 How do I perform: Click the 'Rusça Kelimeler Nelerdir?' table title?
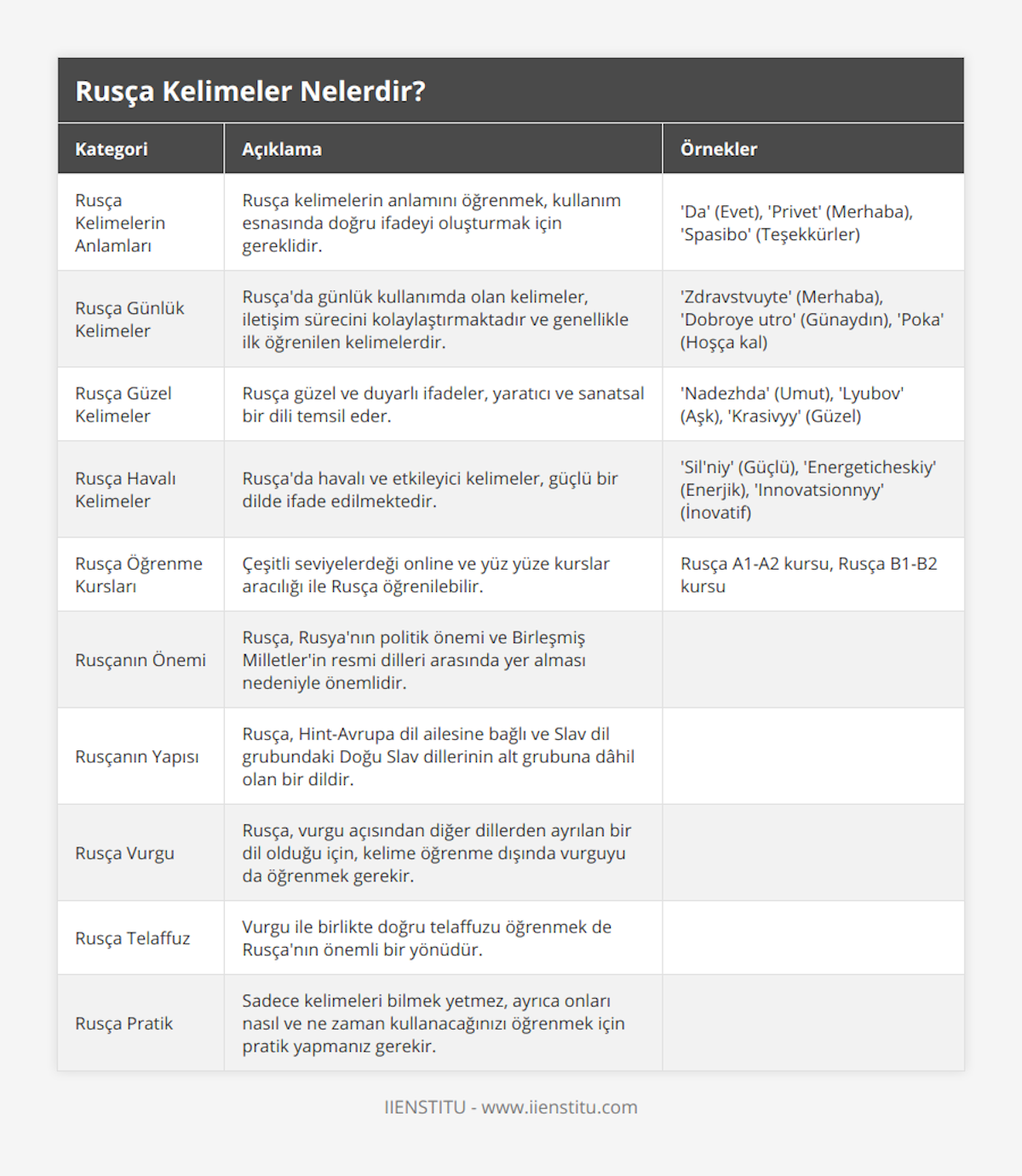click(x=250, y=91)
